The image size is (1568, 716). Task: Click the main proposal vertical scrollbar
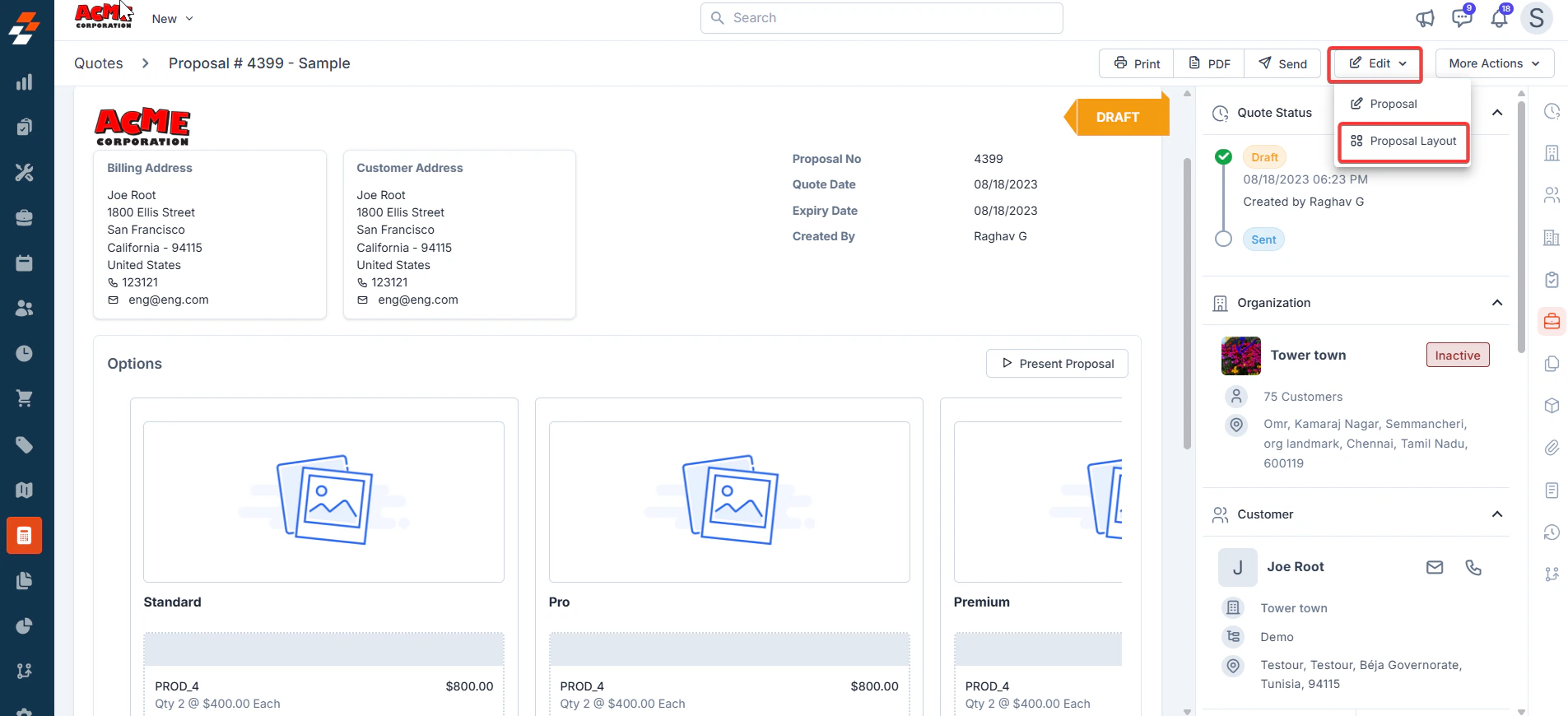point(1187,305)
